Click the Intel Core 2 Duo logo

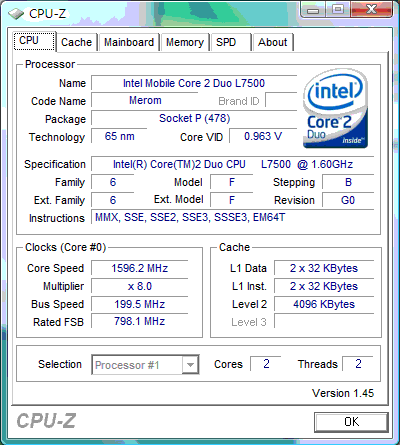pyautogui.click(x=335, y=108)
